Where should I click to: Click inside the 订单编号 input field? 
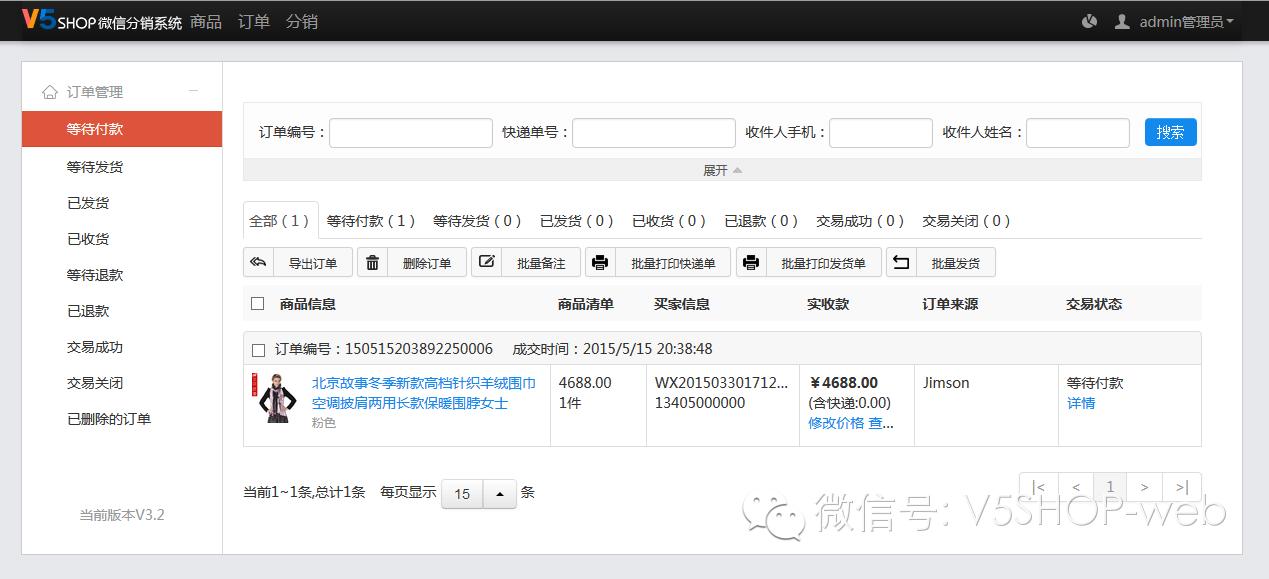point(410,131)
